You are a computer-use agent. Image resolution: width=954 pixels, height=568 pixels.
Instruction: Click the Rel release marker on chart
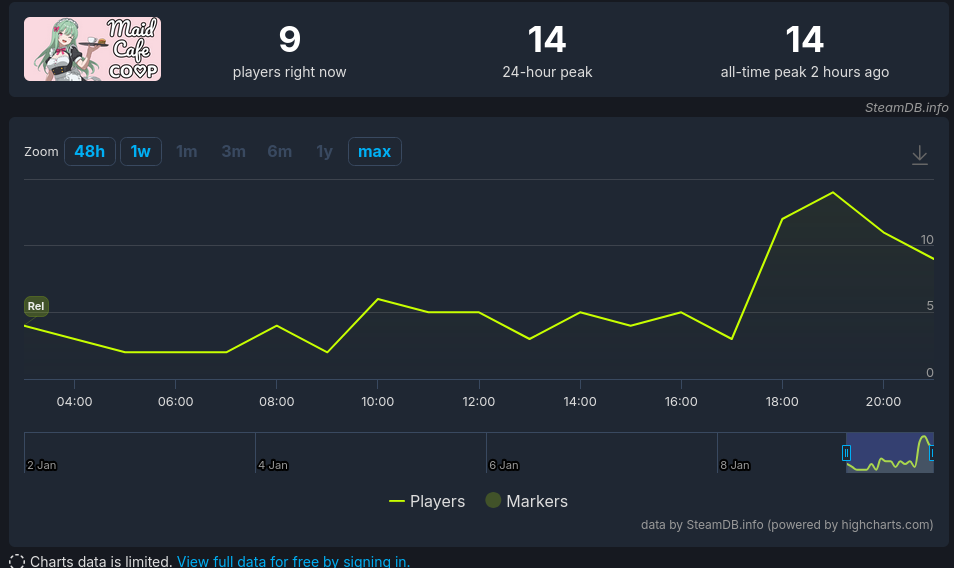[x=36, y=306]
